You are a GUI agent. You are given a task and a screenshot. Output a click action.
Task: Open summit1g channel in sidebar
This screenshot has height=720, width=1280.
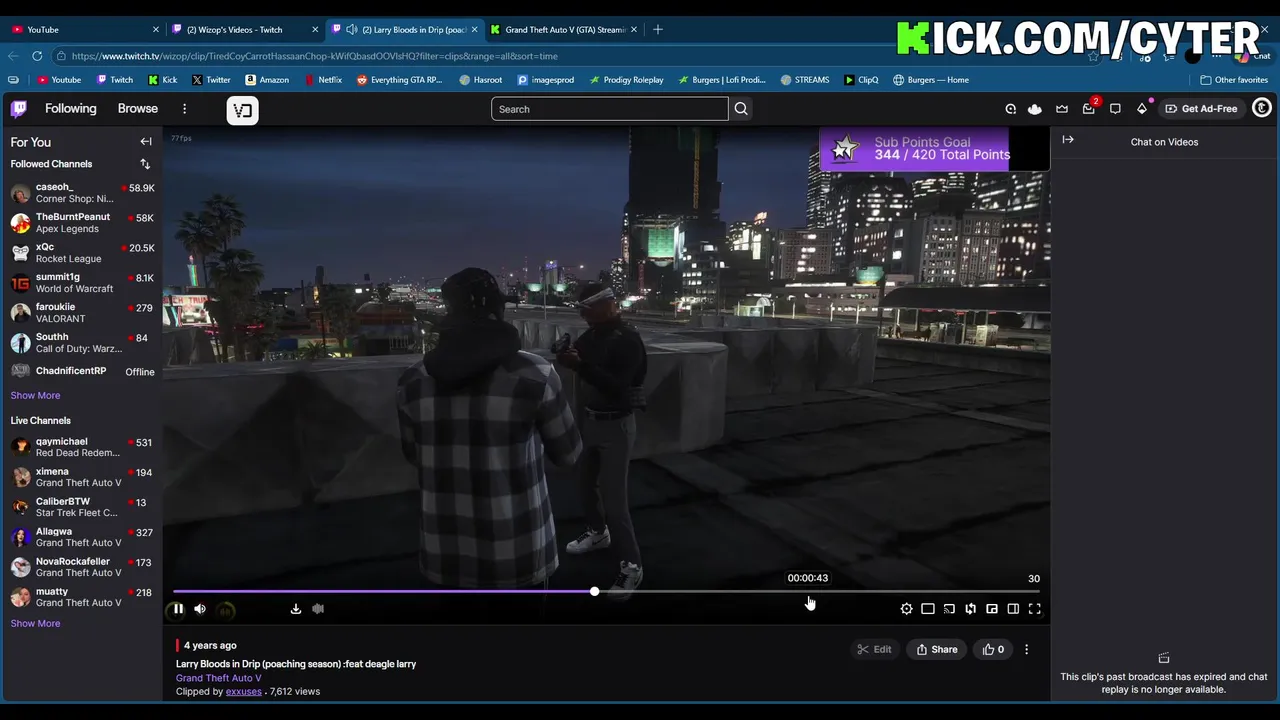tap(82, 283)
